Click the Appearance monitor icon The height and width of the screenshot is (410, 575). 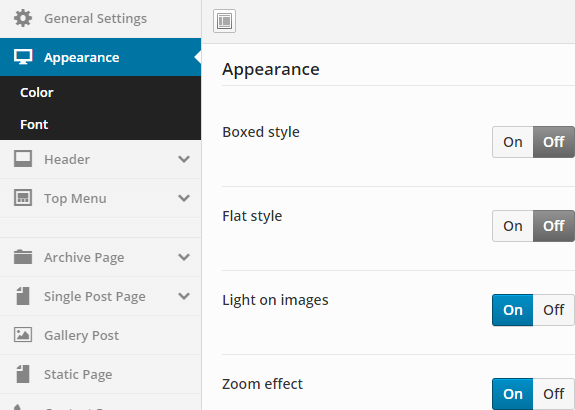point(23,57)
